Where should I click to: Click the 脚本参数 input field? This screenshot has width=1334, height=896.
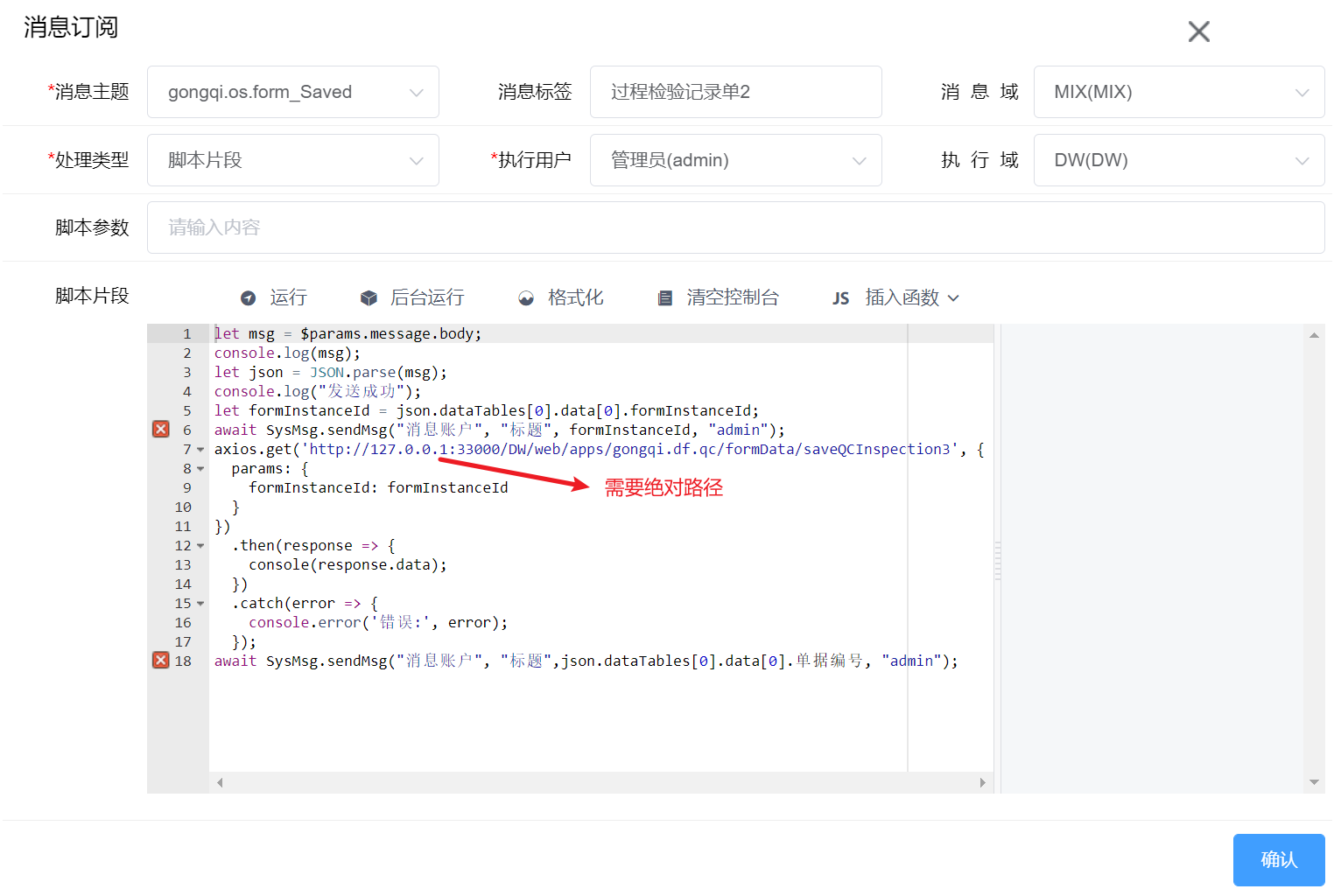pyautogui.click(x=735, y=227)
